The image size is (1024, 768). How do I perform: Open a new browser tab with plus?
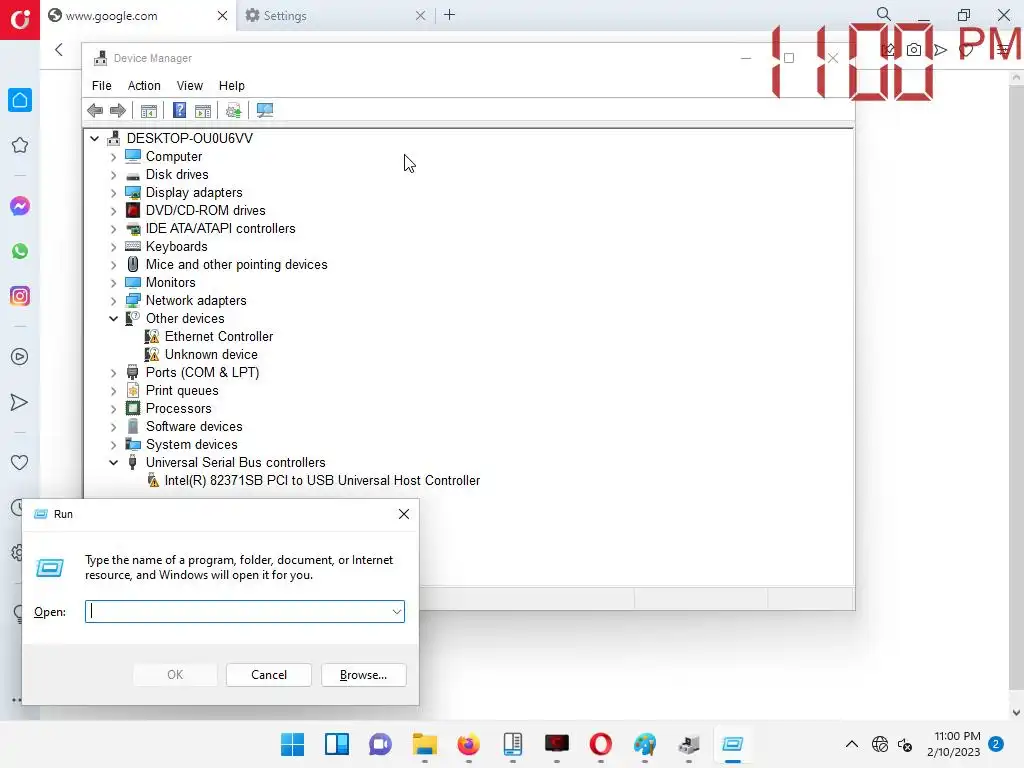point(449,15)
